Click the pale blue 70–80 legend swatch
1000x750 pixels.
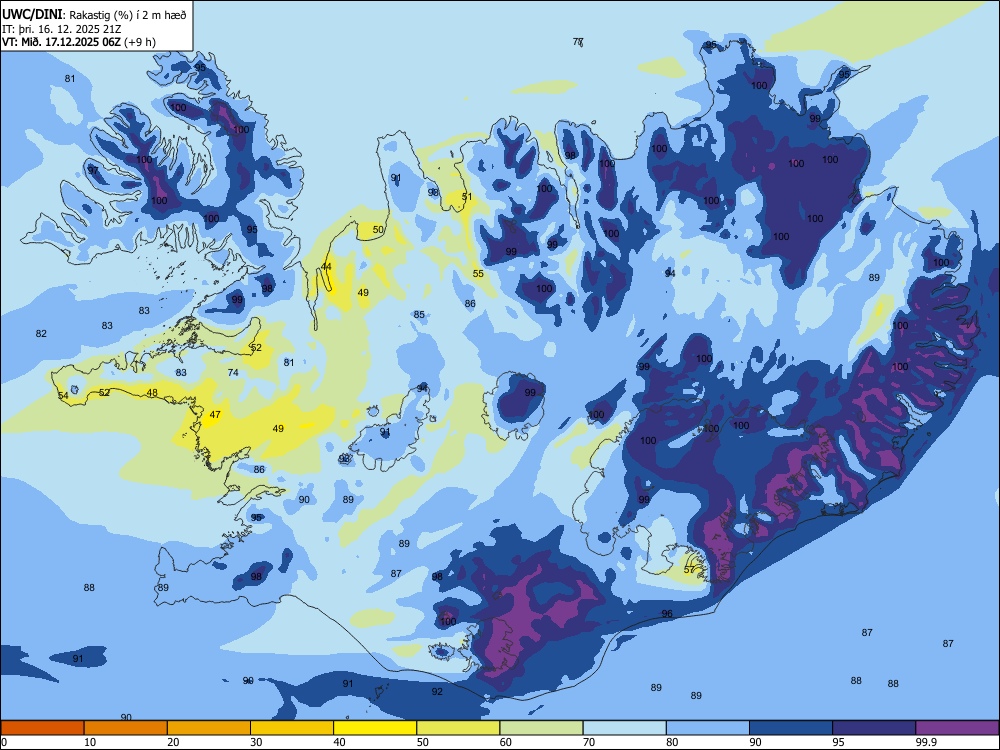tap(624, 728)
